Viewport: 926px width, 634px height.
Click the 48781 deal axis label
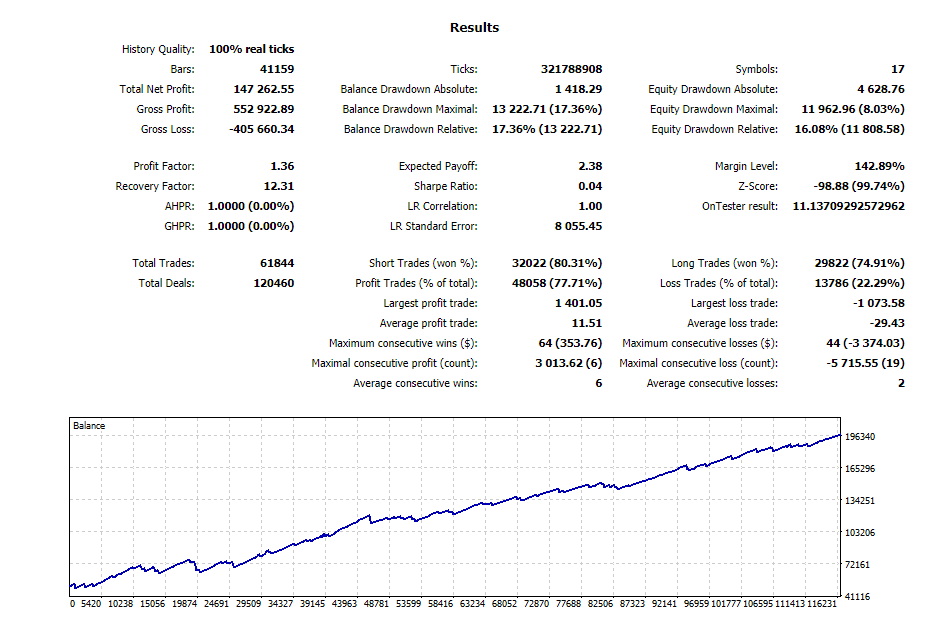[376, 604]
